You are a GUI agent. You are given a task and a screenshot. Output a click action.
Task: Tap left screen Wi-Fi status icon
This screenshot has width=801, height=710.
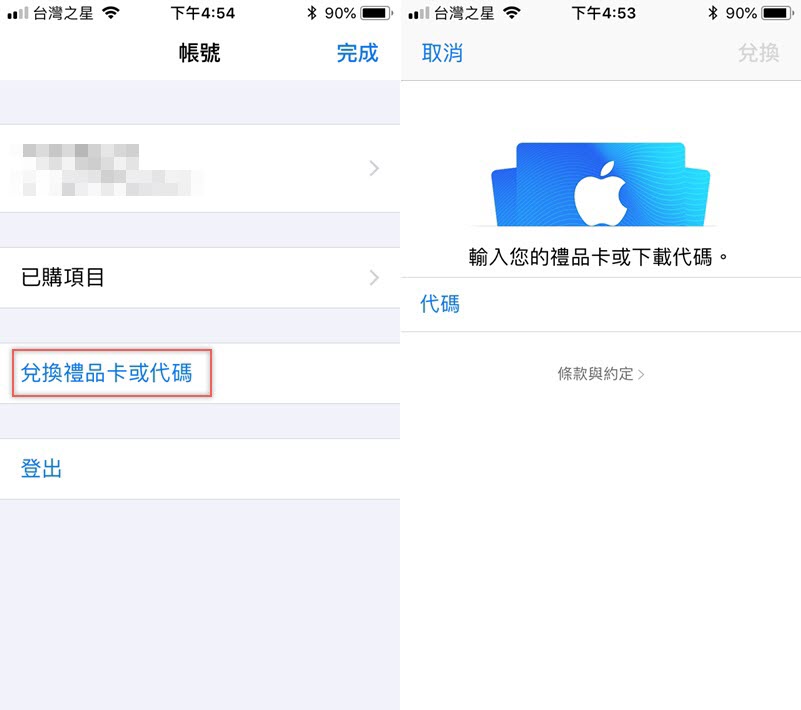(x=110, y=13)
